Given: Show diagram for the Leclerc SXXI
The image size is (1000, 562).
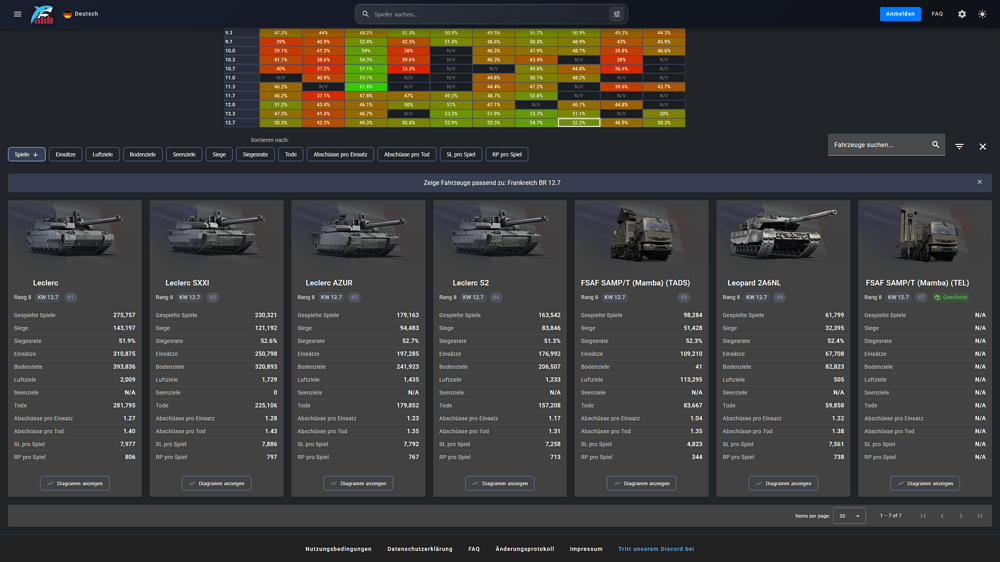Looking at the screenshot, I should coord(216,484).
